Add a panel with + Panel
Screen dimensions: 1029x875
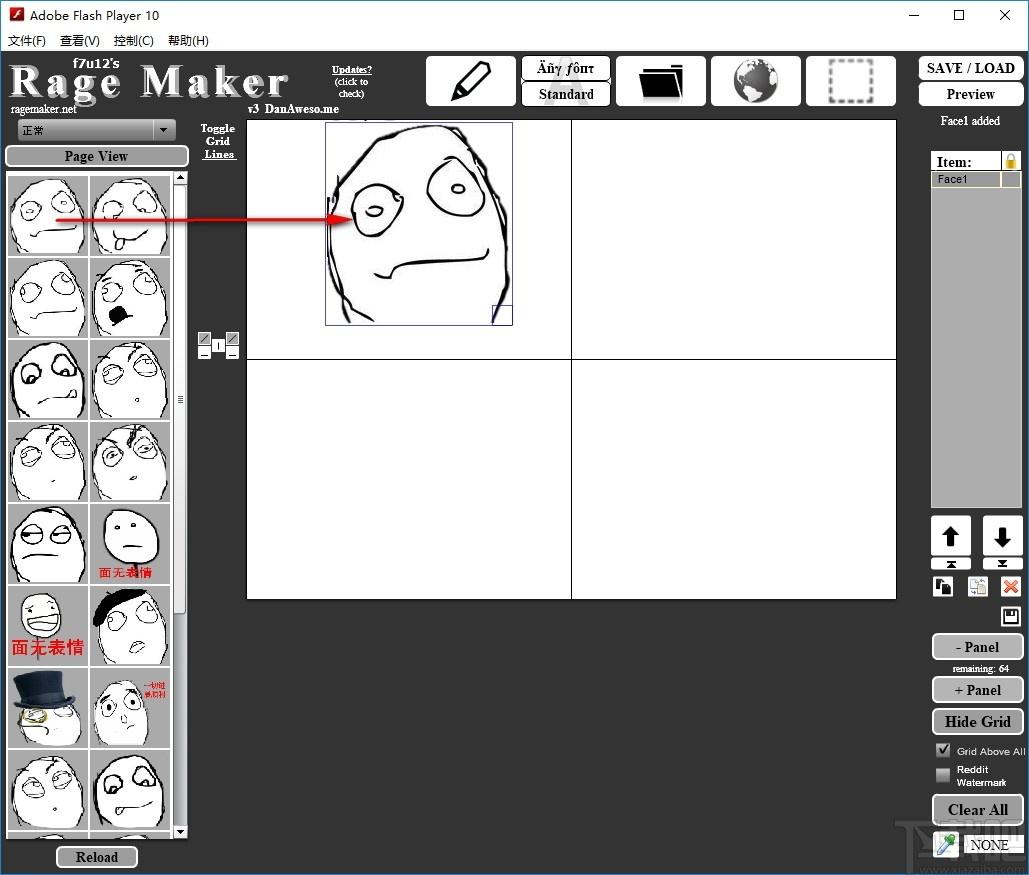(x=977, y=690)
